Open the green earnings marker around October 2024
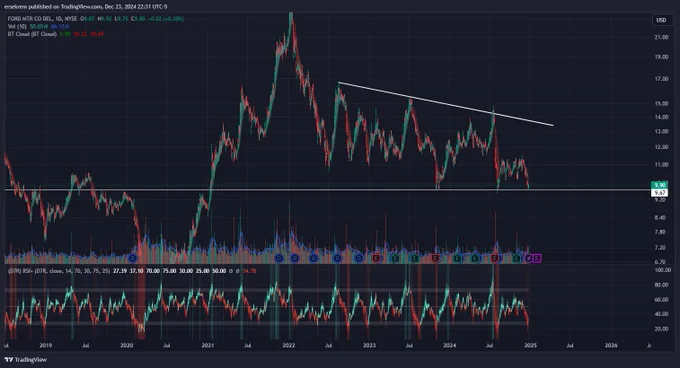The width and height of the screenshot is (680, 368). click(x=516, y=258)
